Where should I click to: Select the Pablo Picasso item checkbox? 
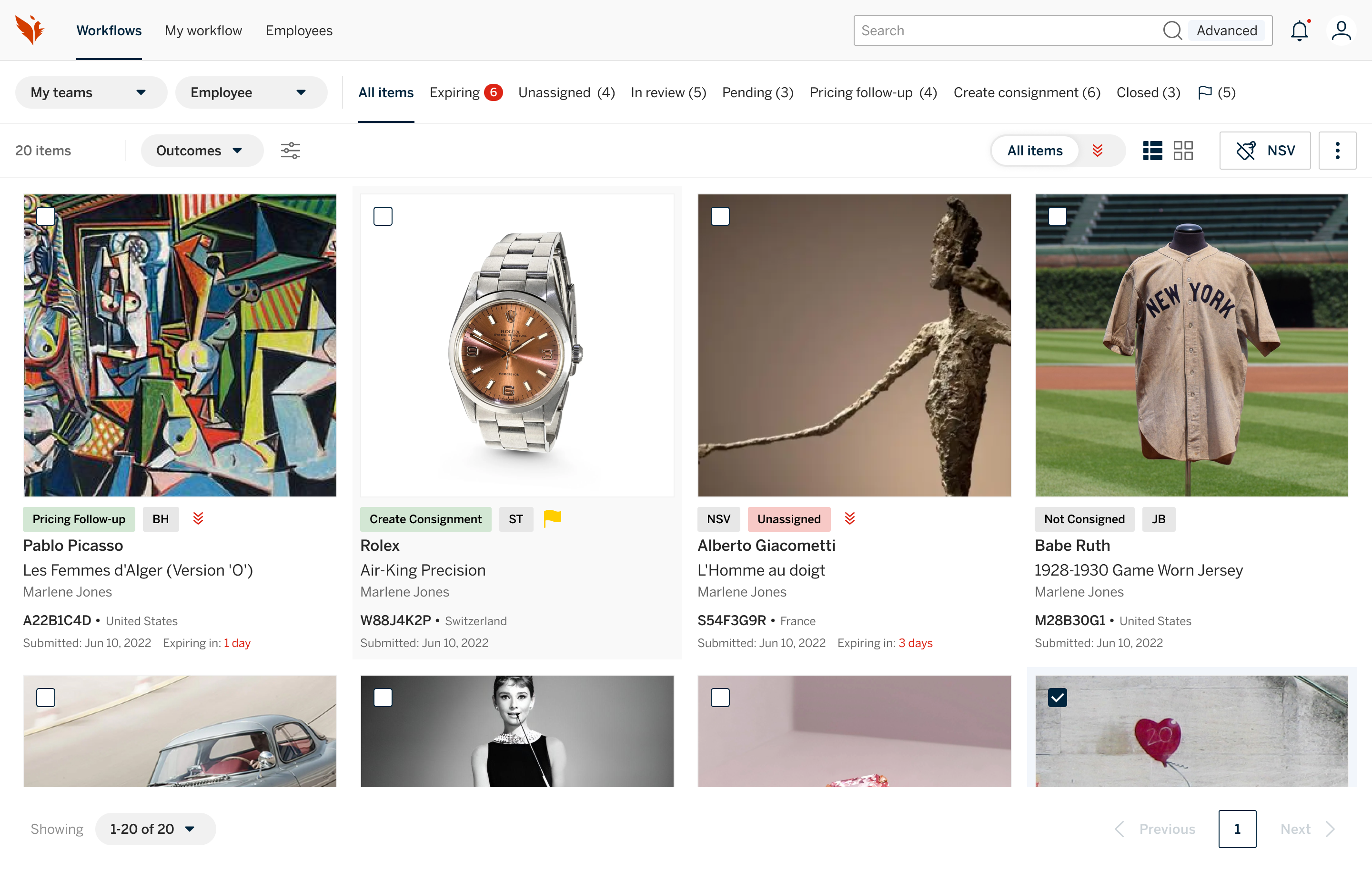pos(46,216)
